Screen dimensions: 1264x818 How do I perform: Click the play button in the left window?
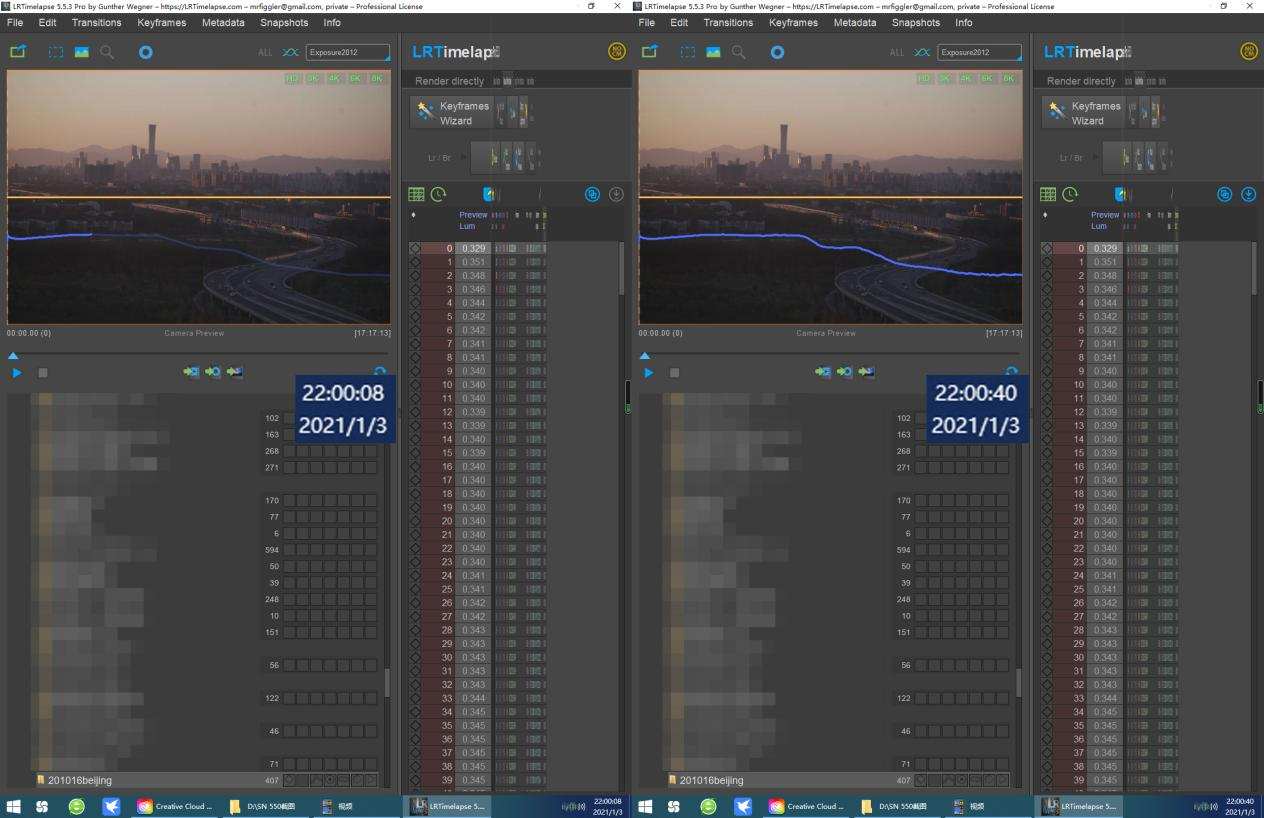point(17,373)
